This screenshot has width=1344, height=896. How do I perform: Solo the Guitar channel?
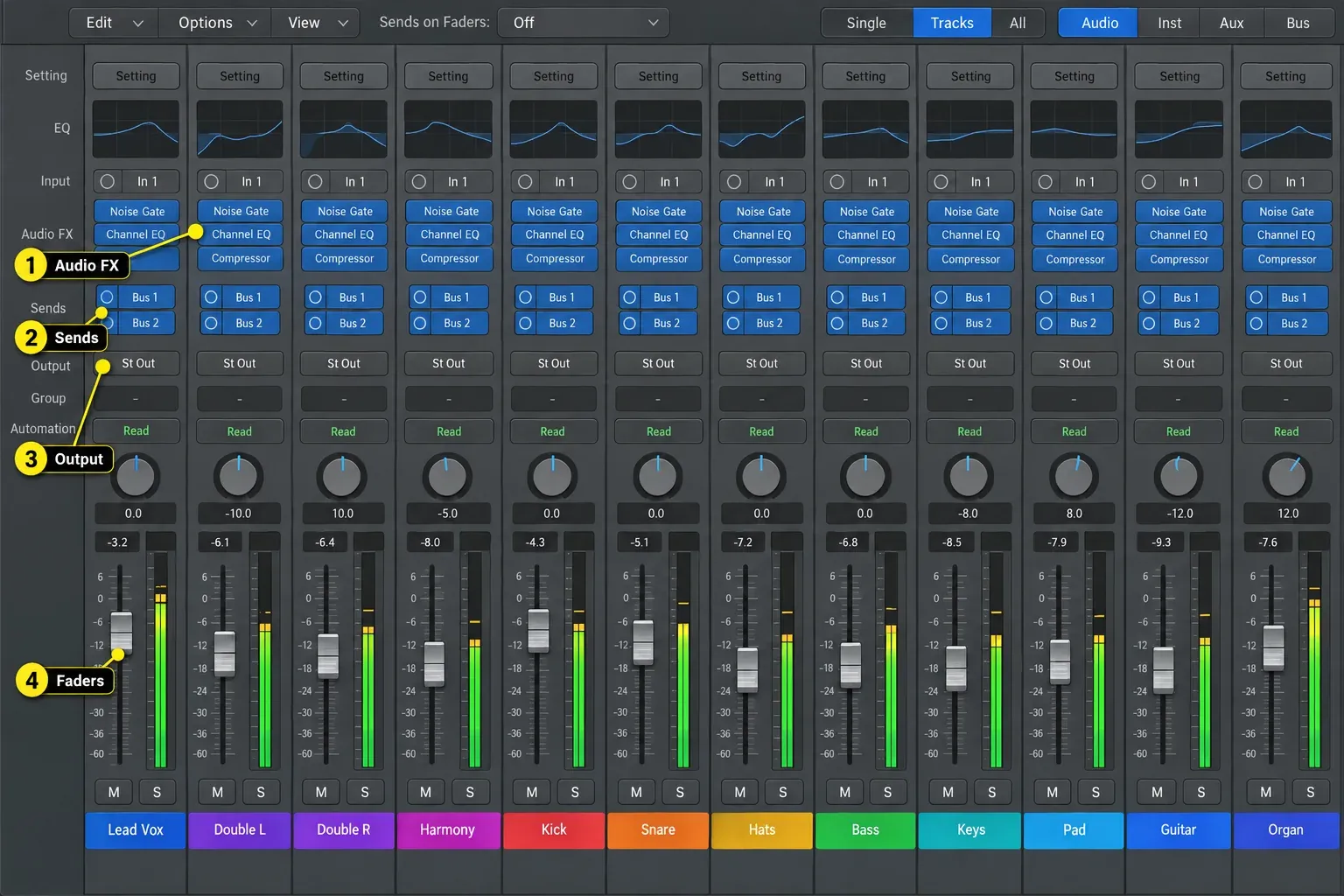tap(1200, 792)
